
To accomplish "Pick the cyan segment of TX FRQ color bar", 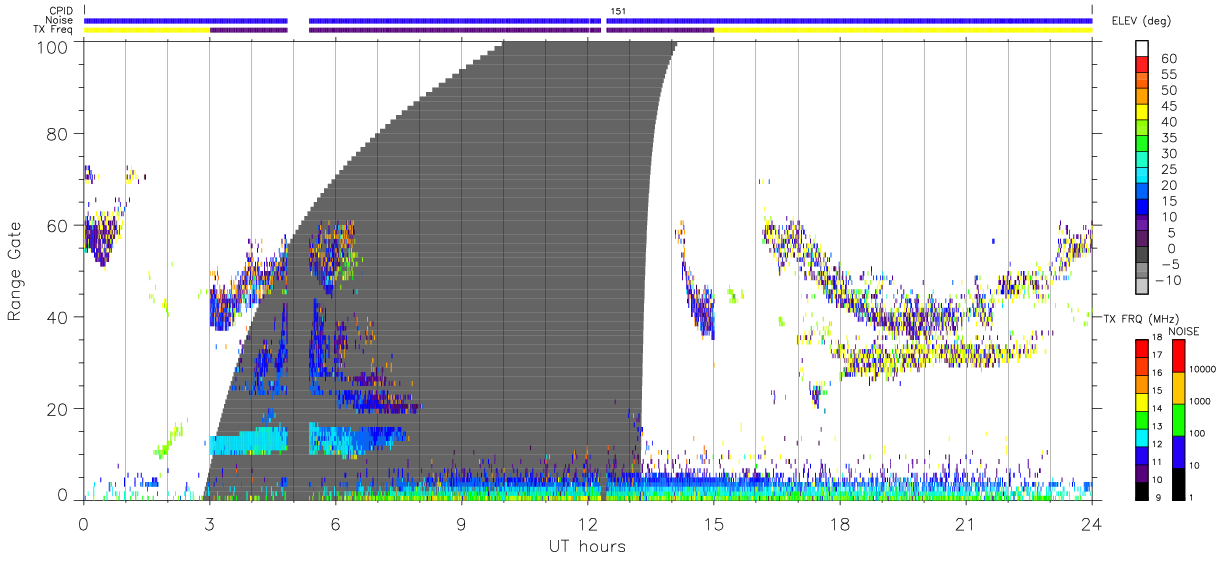I will (x=1143, y=438).
